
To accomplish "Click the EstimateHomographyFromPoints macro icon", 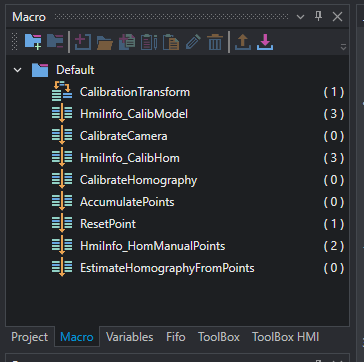I will pyautogui.click(x=62, y=267).
